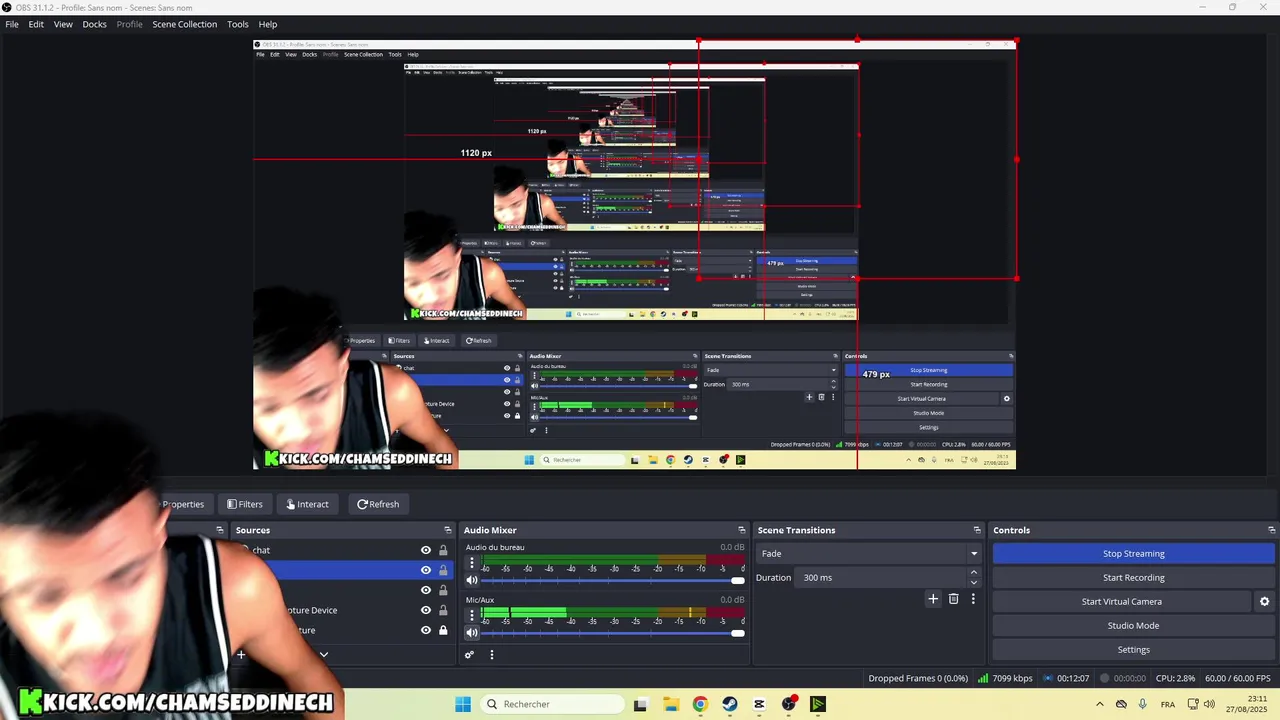Open Mic/Aux three-dot options menu
Viewport: 1280px width, 720px height.
tap(472, 615)
